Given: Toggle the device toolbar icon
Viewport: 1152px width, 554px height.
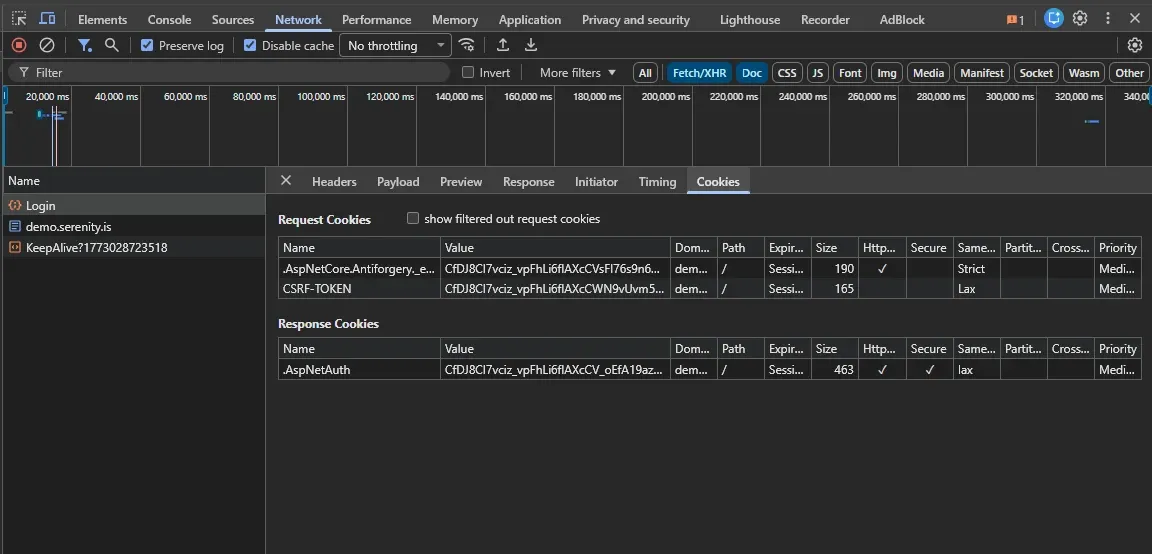Looking at the screenshot, I should tap(47, 18).
